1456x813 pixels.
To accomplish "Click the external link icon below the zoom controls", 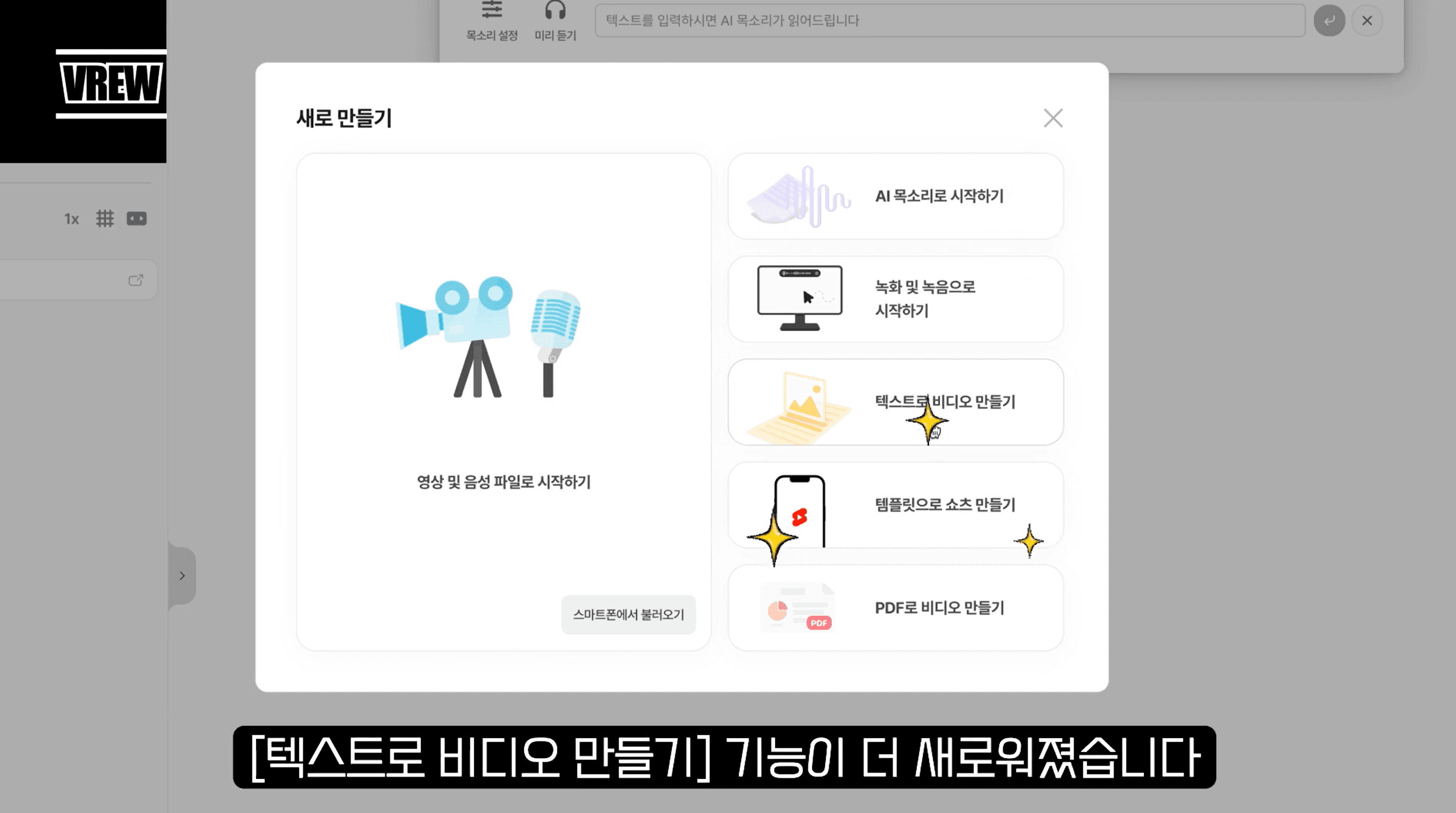I will point(137,280).
